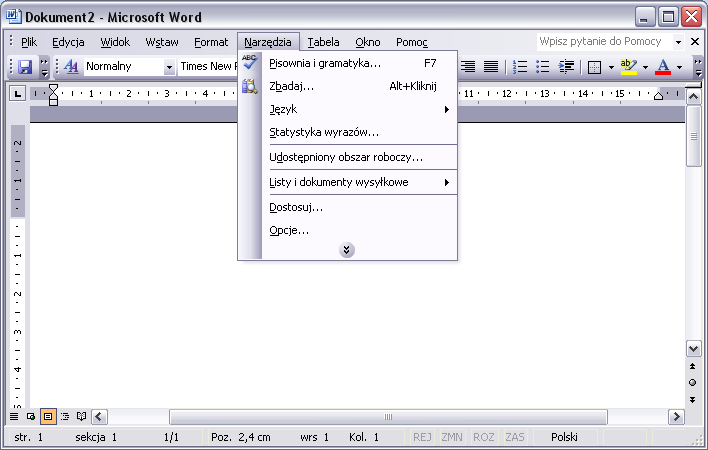Click the horizontal scrollbar thumb
This screenshot has width=708, height=450.
point(388,417)
